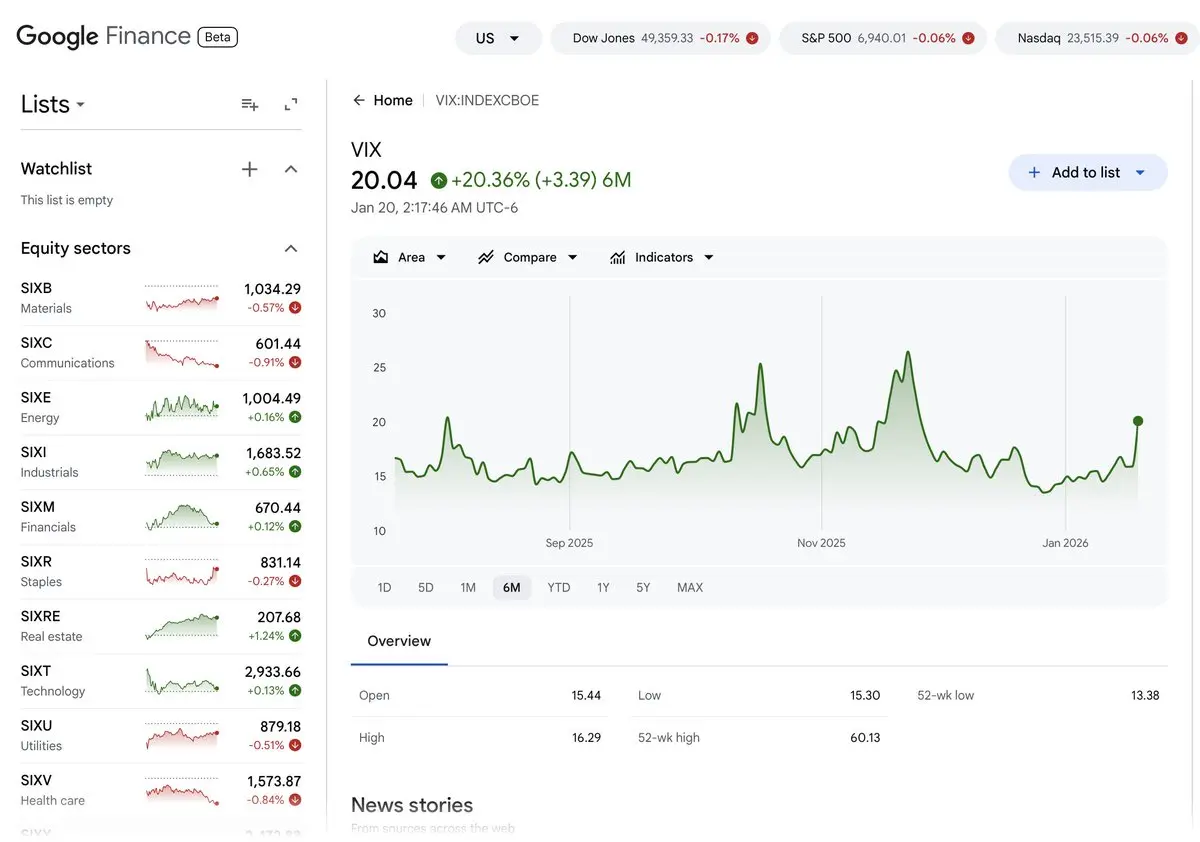Open the Overview tab
The height and width of the screenshot is (842, 1200).
coord(399,641)
